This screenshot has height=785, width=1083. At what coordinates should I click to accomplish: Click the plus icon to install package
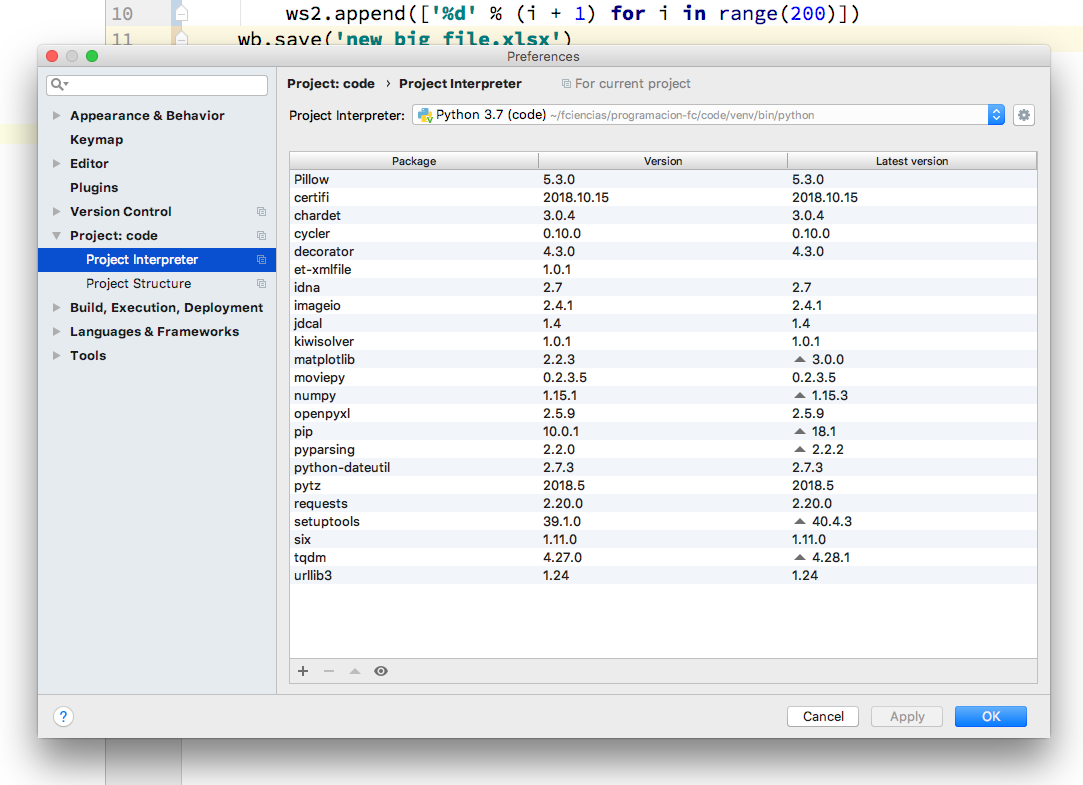coord(303,671)
